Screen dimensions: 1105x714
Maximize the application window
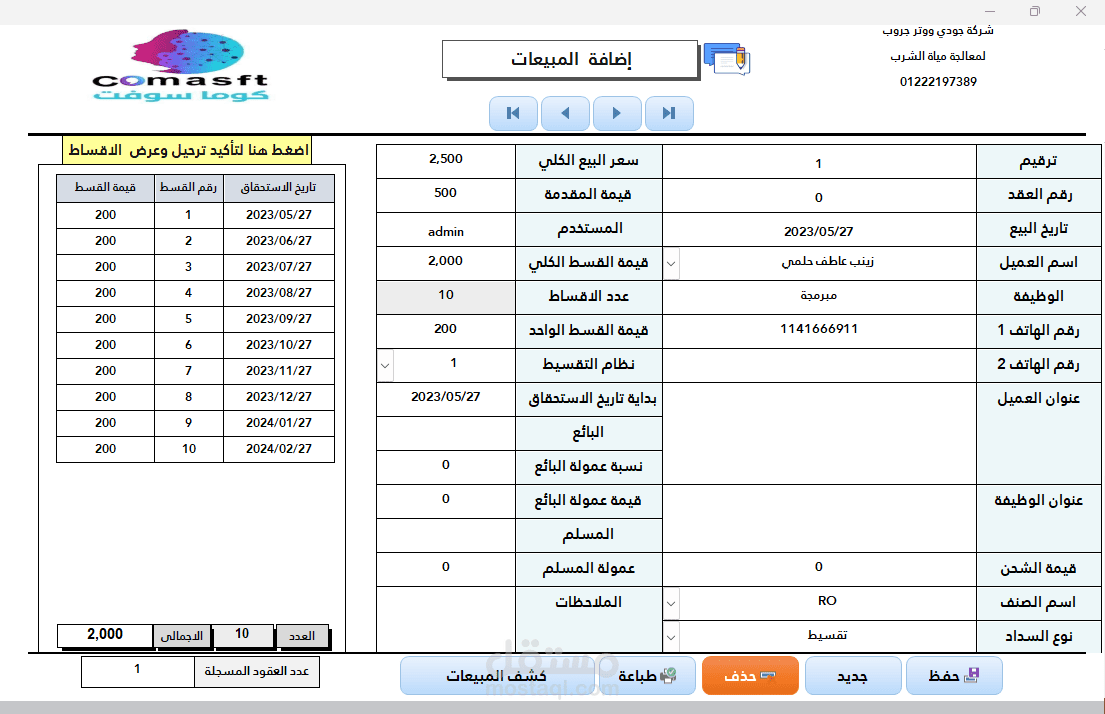(x=1035, y=11)
